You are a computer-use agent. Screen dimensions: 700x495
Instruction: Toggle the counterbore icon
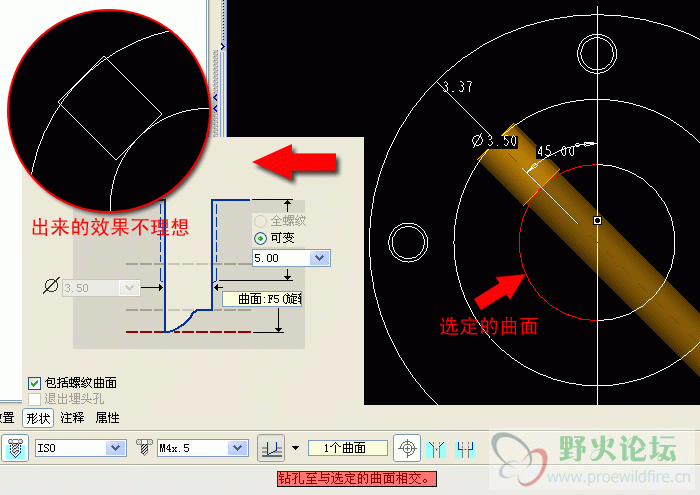coord(465,449)
